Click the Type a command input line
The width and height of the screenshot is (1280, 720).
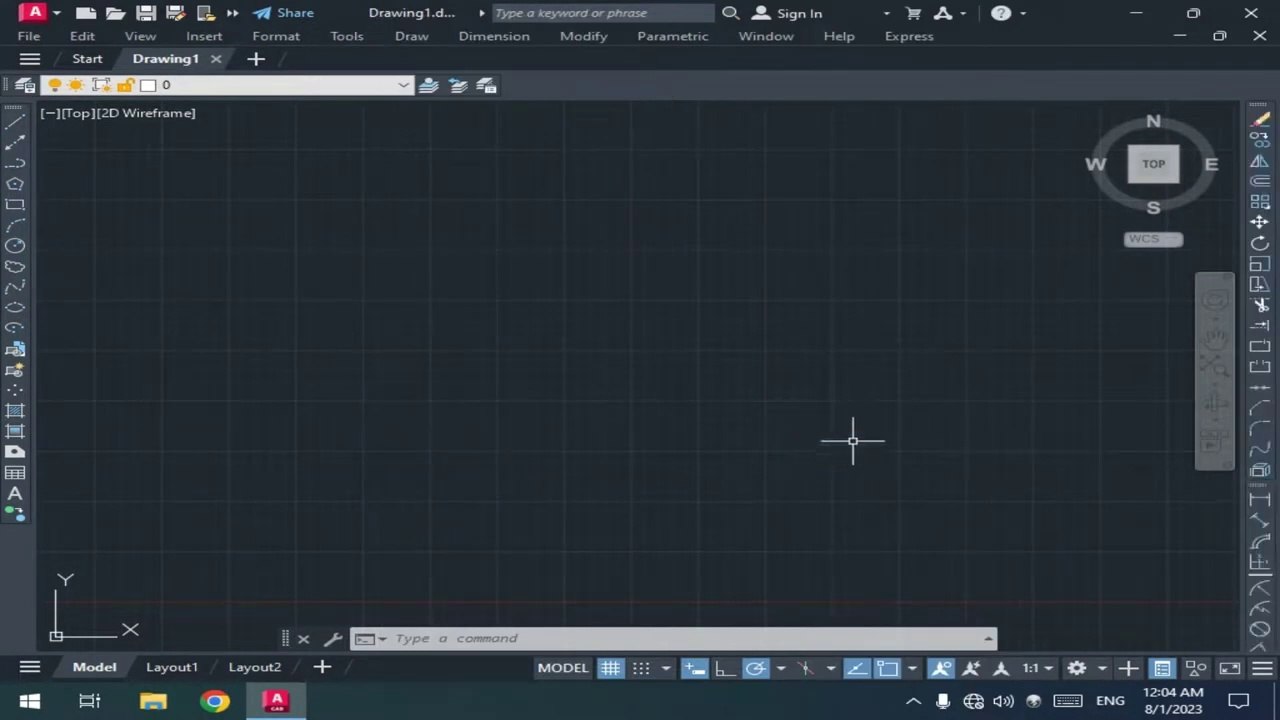686,638
